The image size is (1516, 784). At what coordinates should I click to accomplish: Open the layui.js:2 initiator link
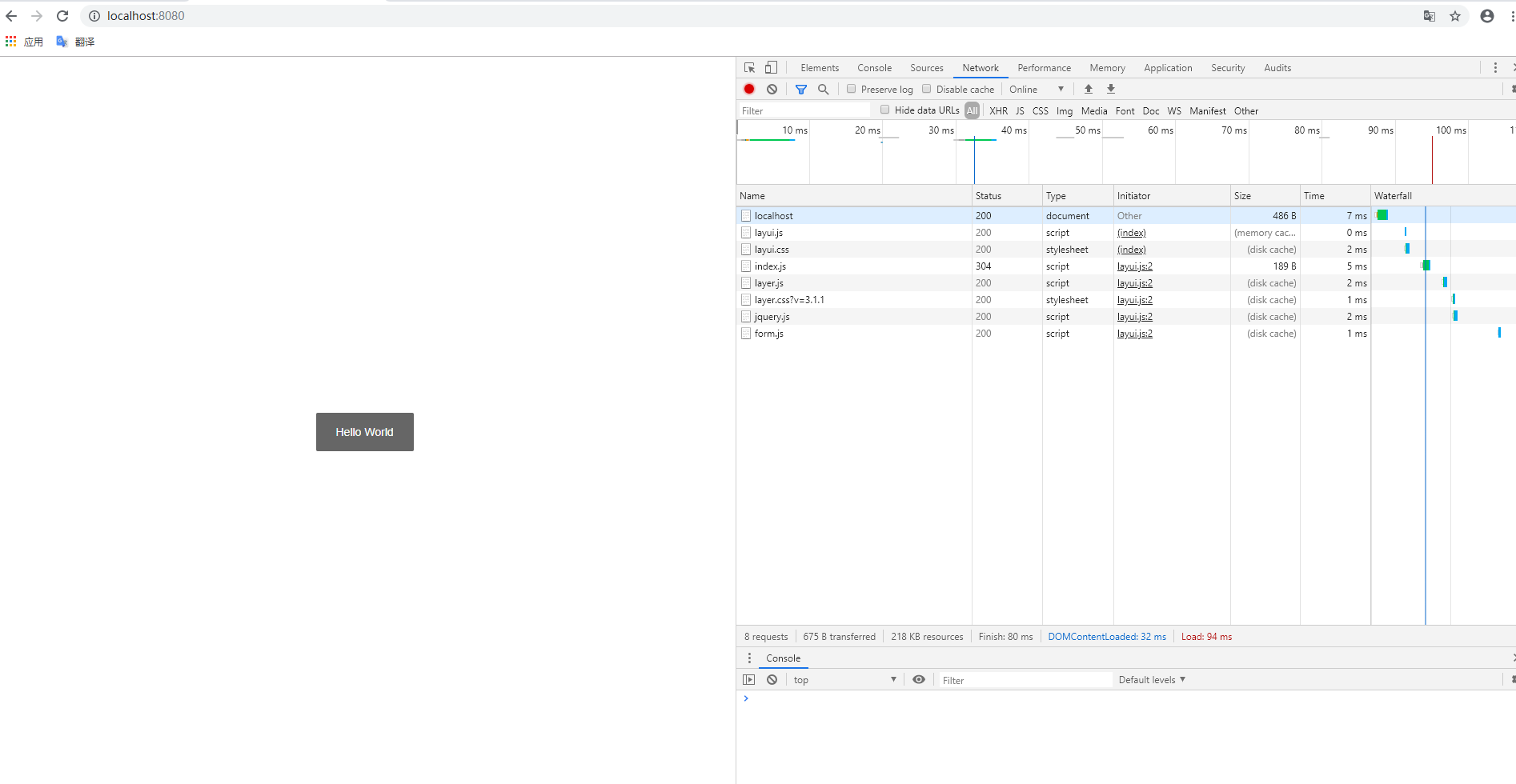pos(1134,266)
